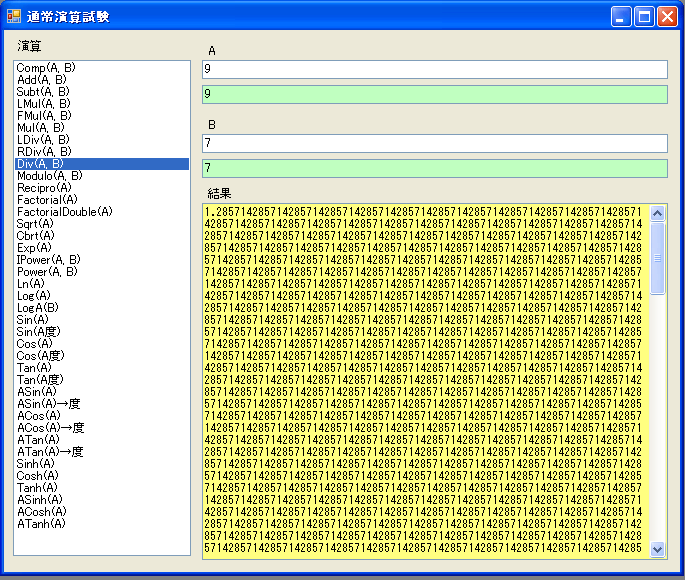Minimize the 通常演算試験 window
Image resolution: width=685 pixels, height=580 pixels.
click(621, 17)
